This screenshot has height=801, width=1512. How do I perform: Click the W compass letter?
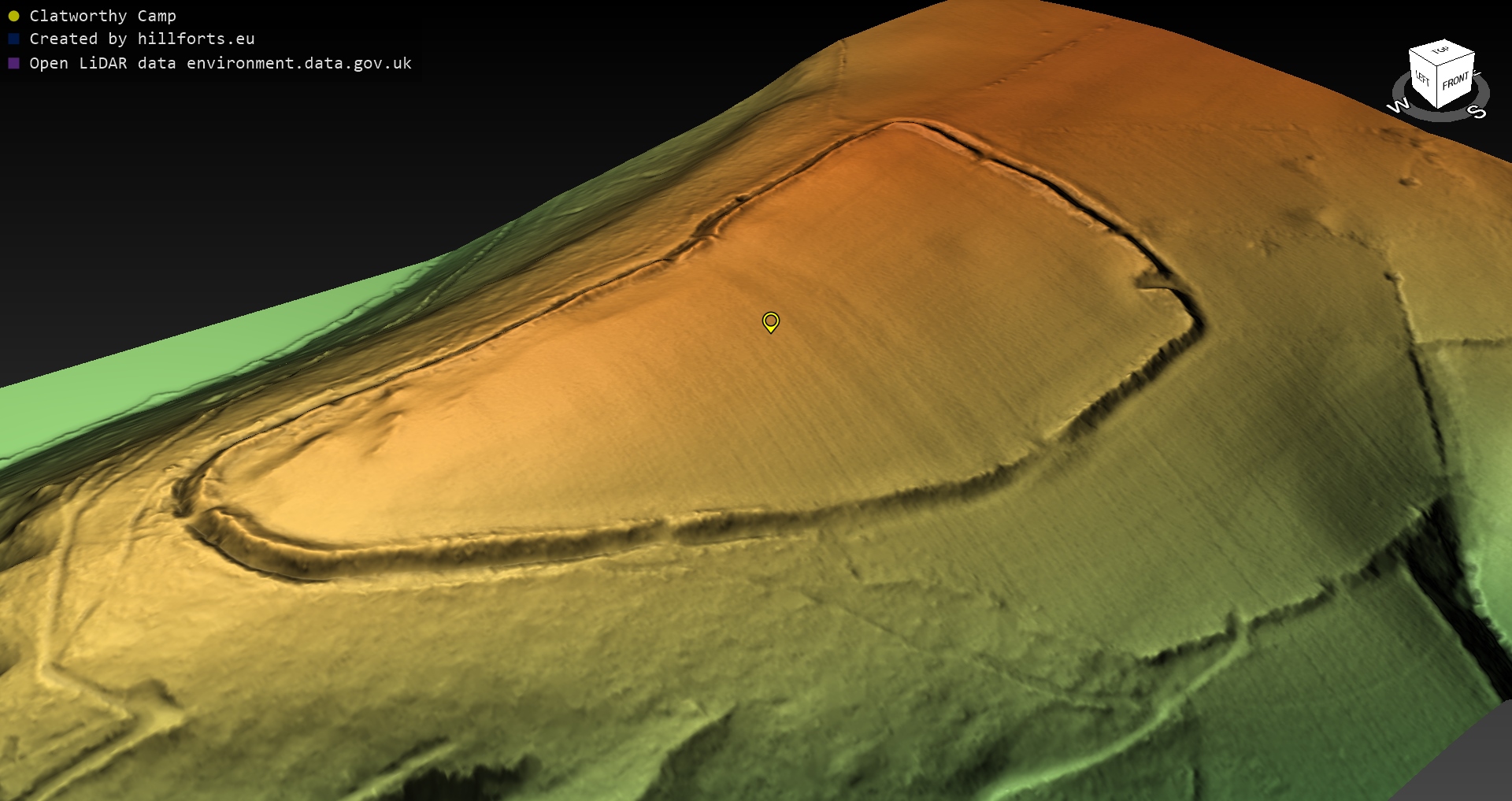[x=1398, y=106]
